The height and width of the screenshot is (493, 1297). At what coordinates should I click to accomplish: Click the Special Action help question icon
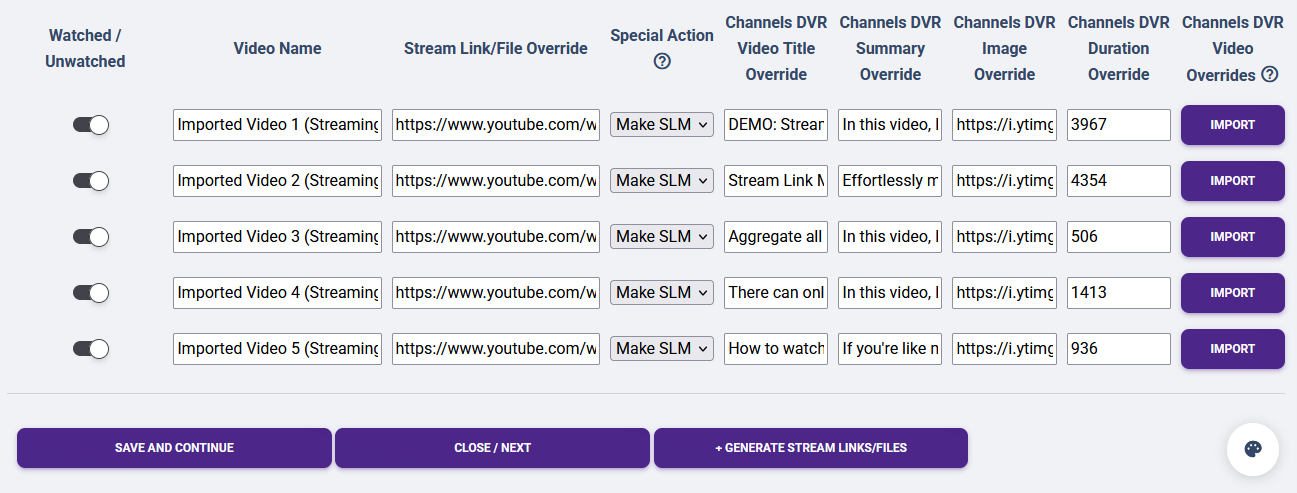point(662,61)
